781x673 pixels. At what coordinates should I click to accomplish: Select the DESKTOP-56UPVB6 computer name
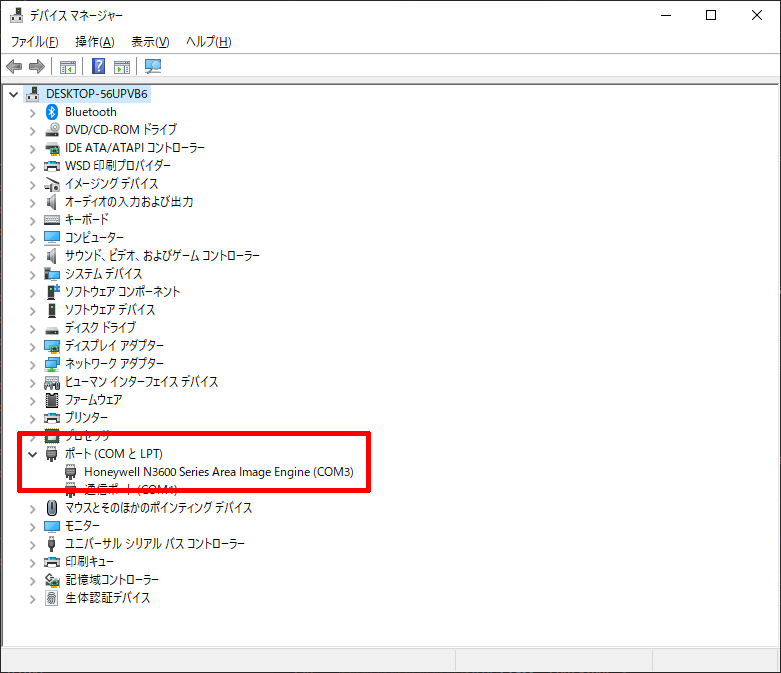point(97,94)
